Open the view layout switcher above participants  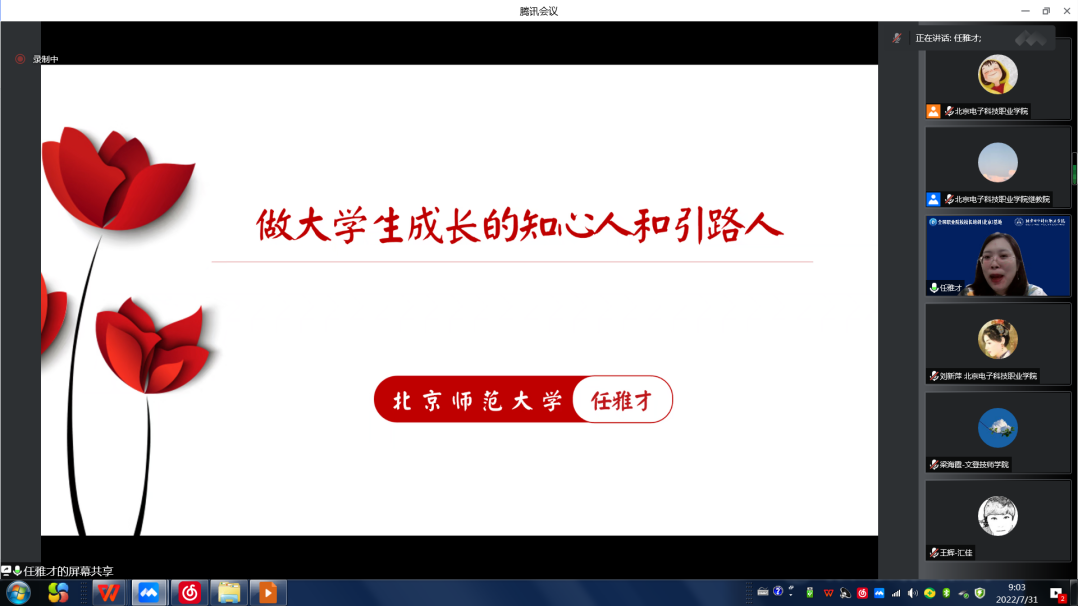(x=1030, y=38)
